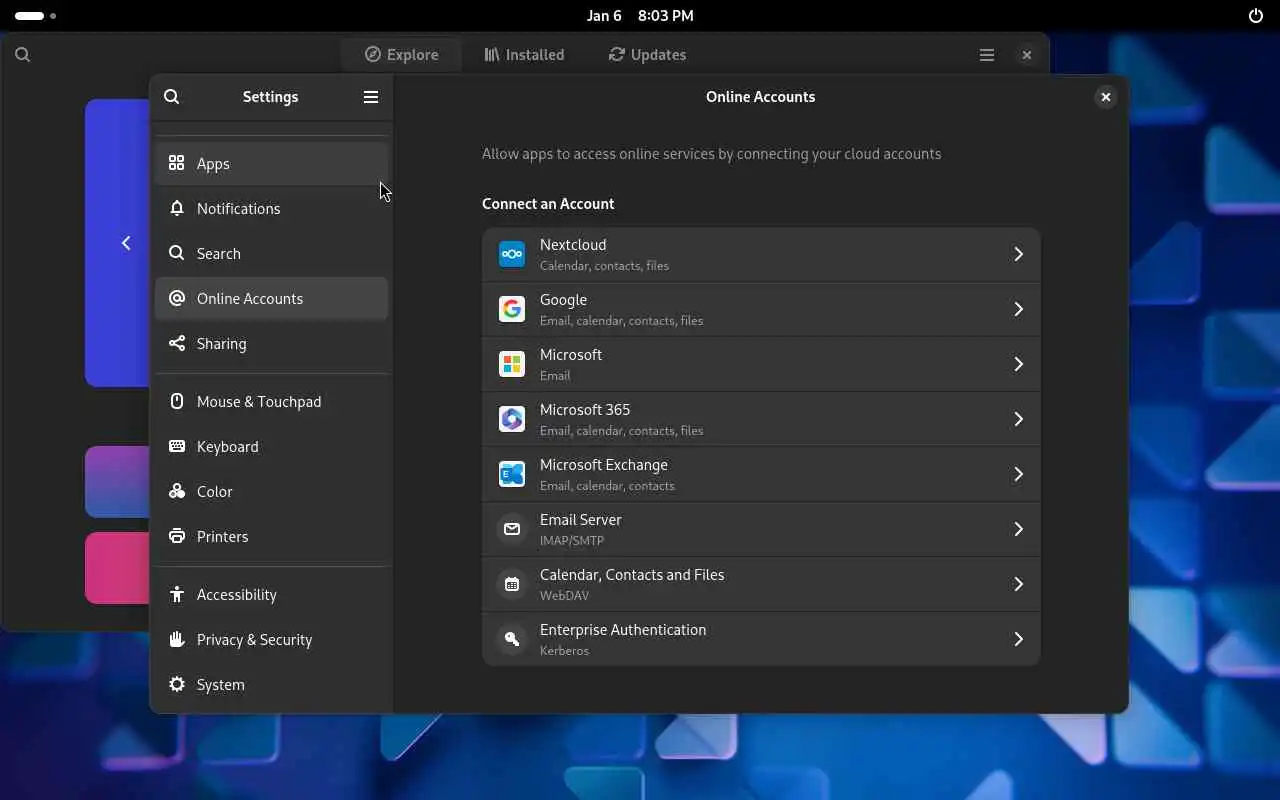Click the Mouse & Touchpad icon

(x=177, y=401)
